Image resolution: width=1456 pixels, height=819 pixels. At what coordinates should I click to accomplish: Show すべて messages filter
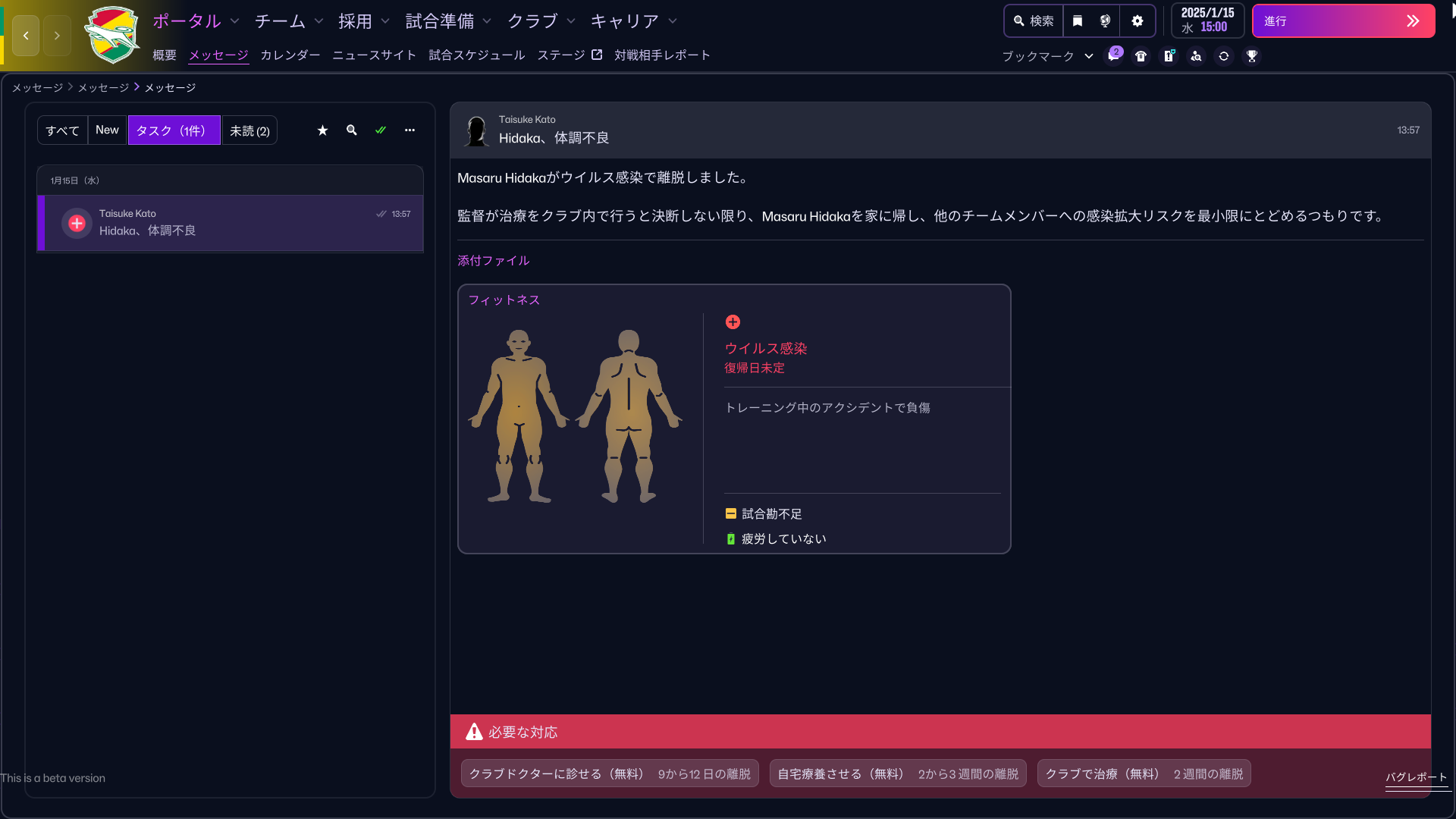click(x=62, y=130)
